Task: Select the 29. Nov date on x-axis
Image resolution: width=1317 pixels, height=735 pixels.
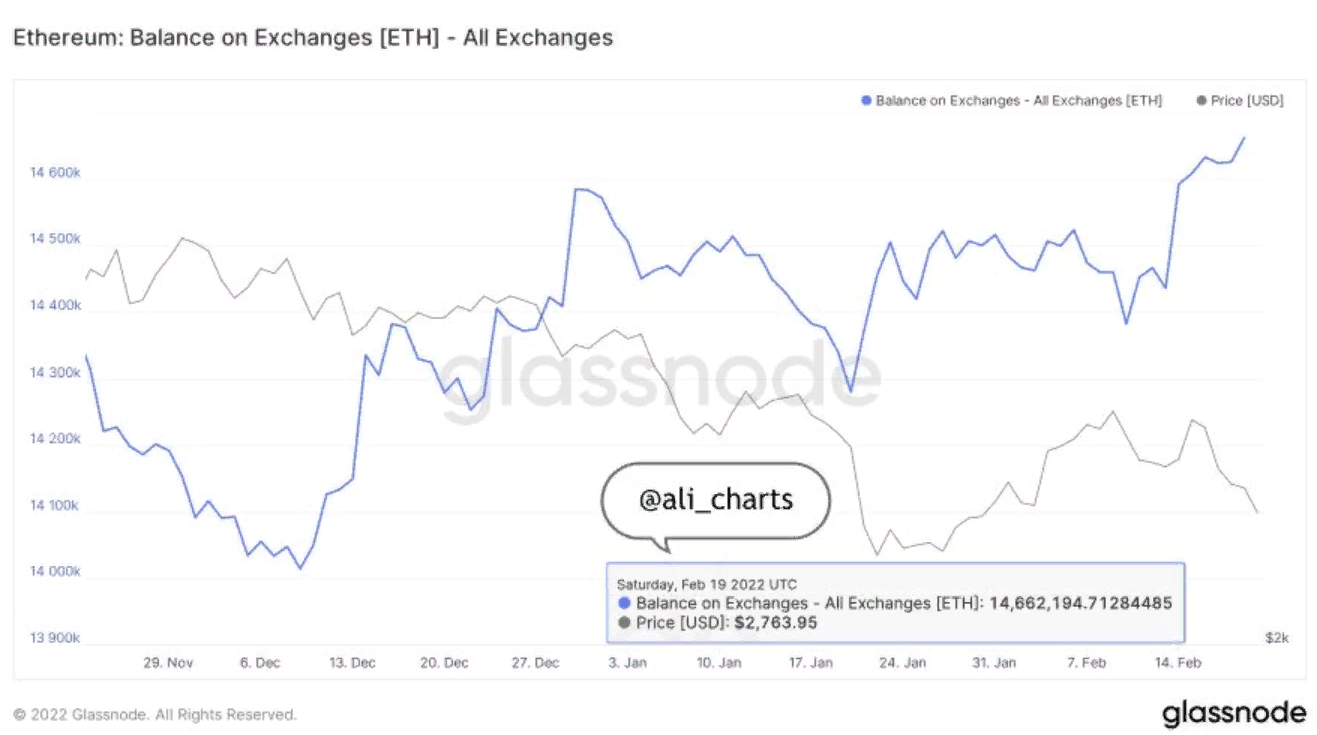Action: [x=168, y=663]
